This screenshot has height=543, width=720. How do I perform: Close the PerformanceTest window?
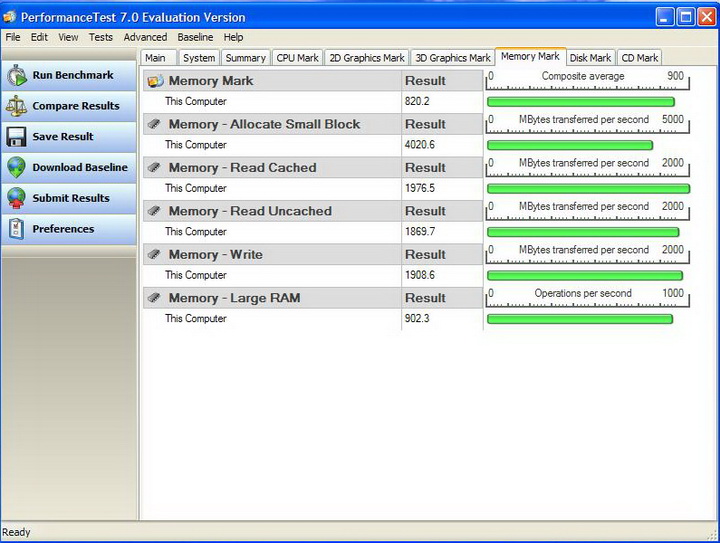(707, 17)
